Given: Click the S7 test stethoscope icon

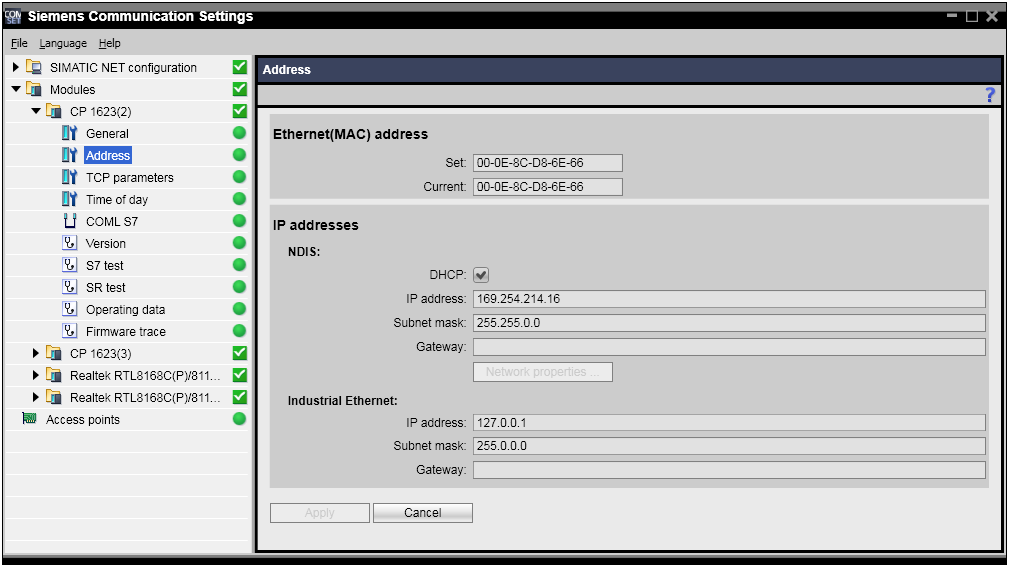Looking at the screenshot, I should point(69,265).
